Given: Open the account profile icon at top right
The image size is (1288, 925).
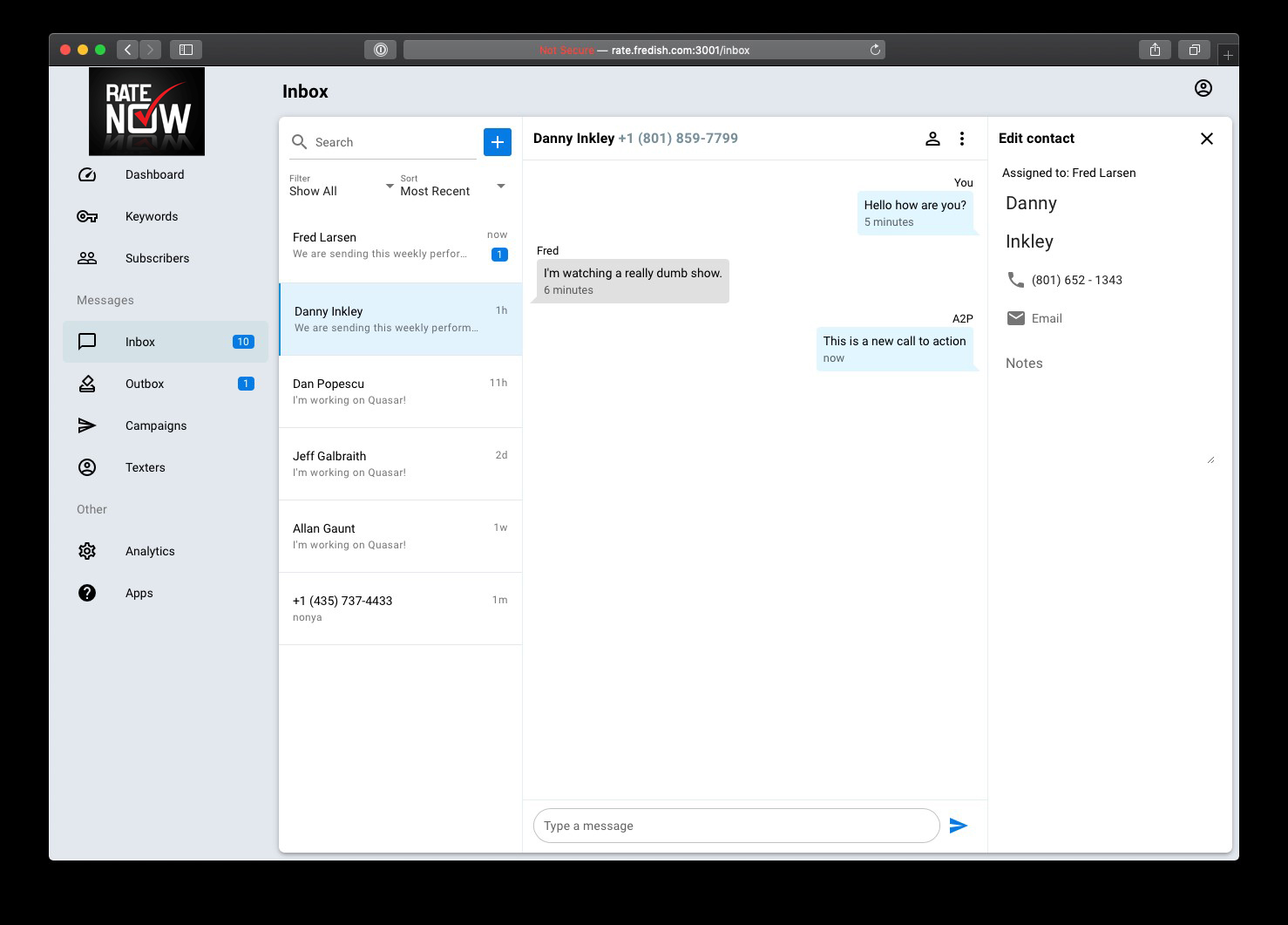Looking at the screenshot, I should tap(1203, 88).
